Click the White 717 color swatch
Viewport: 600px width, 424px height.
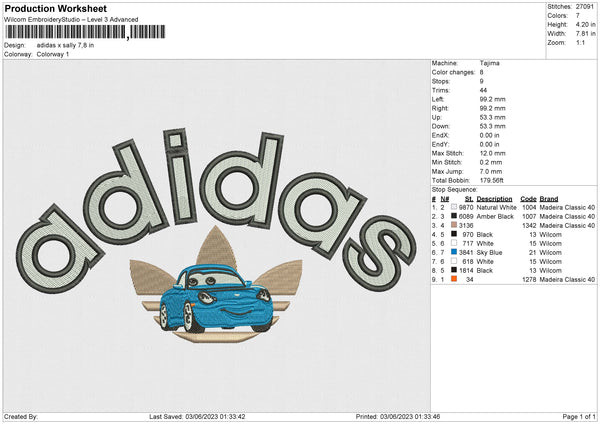click(454, 243)
